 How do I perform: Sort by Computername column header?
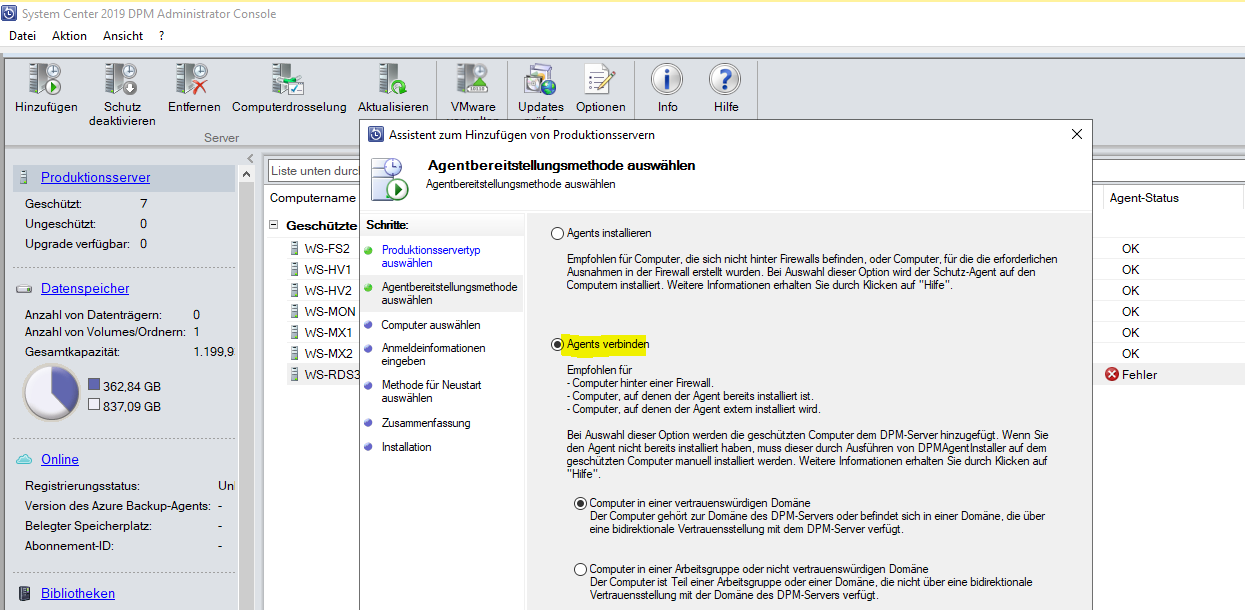point(312,198)
